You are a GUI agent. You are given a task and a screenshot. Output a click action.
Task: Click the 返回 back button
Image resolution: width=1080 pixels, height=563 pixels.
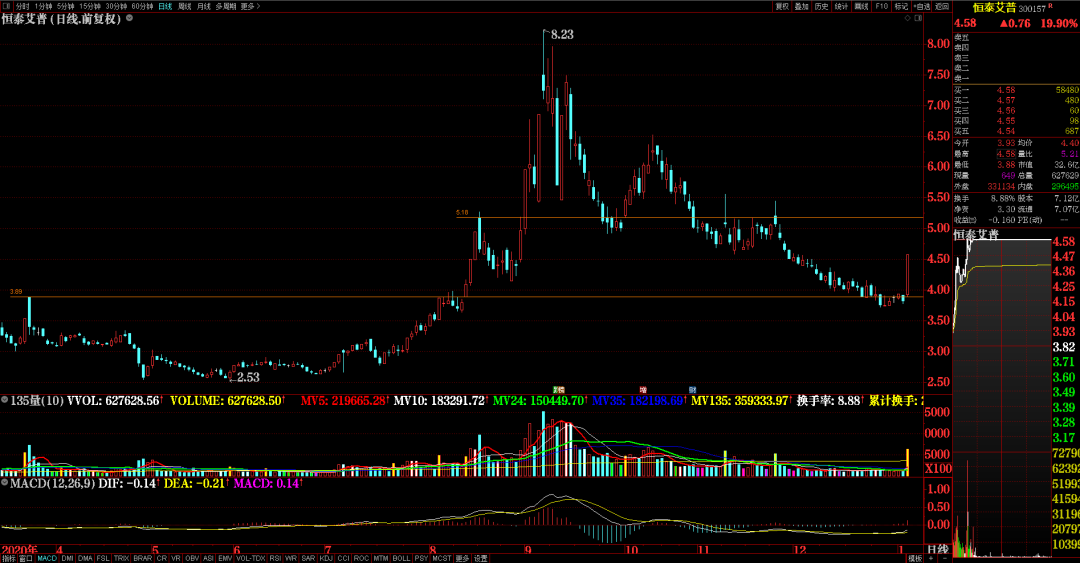pos(942,6)
